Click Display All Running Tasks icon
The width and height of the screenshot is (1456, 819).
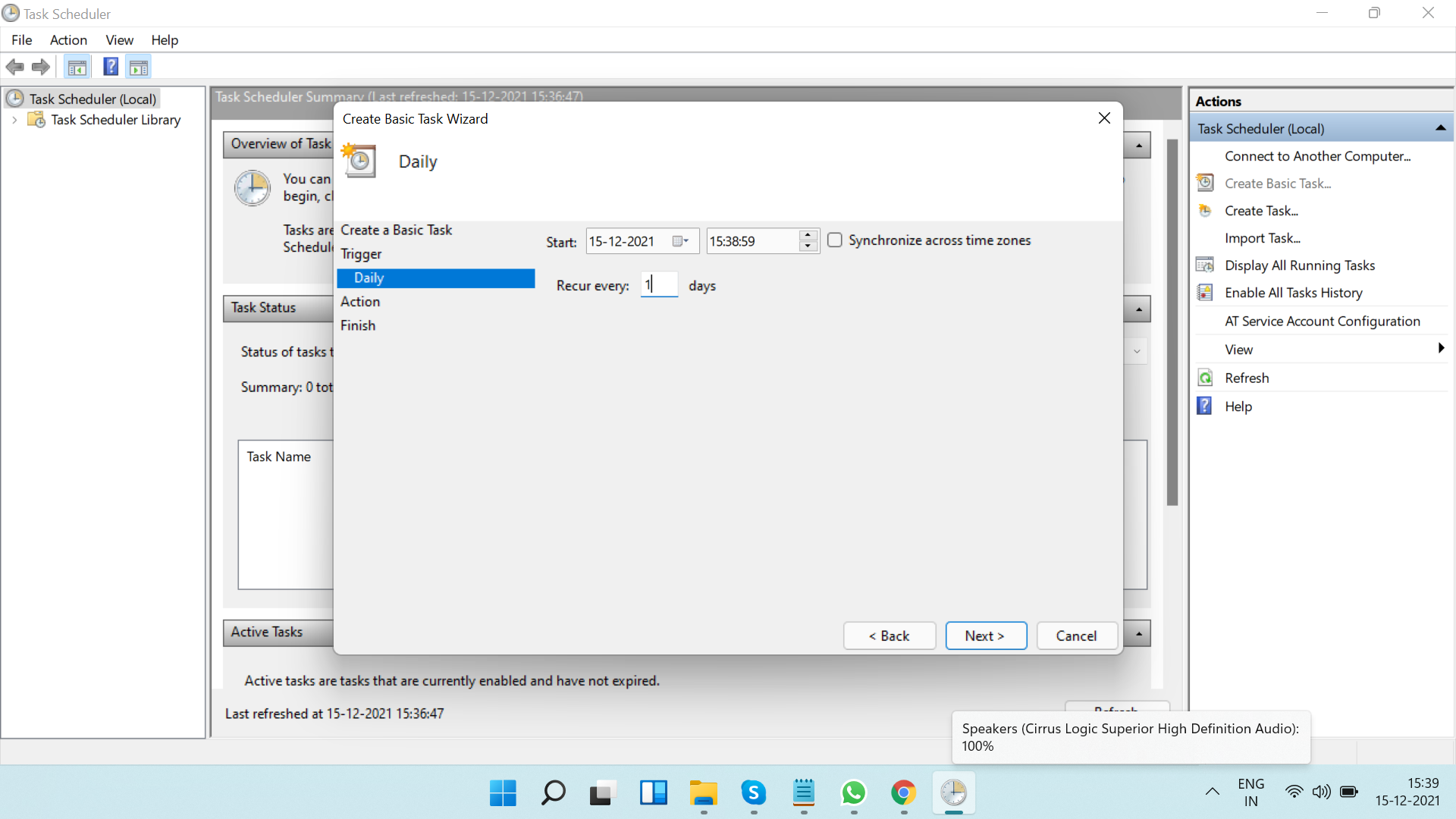[x=1205, y=265]
